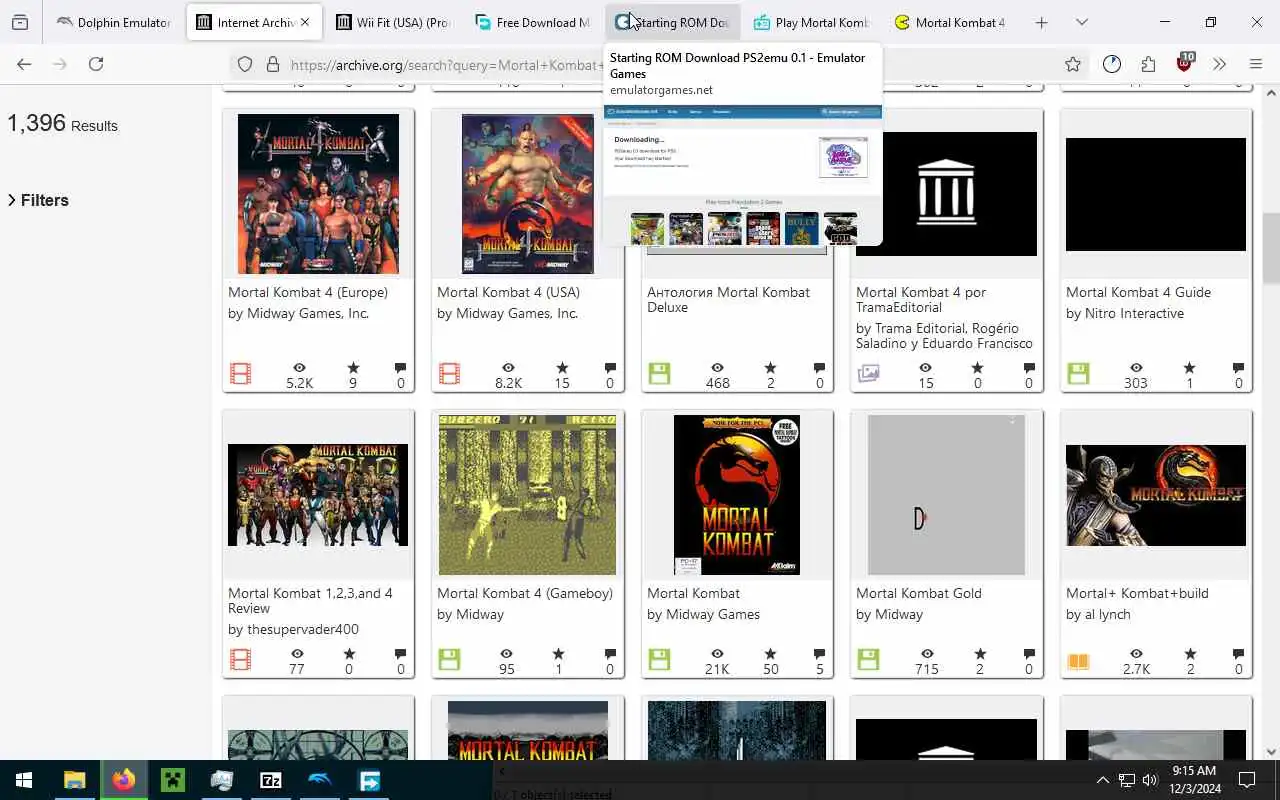Viewport: 1280px width, 800px height.
Task: Click the views eye on Mortal Kombat 4 (Europe)
Action: [x=299, y=368]
